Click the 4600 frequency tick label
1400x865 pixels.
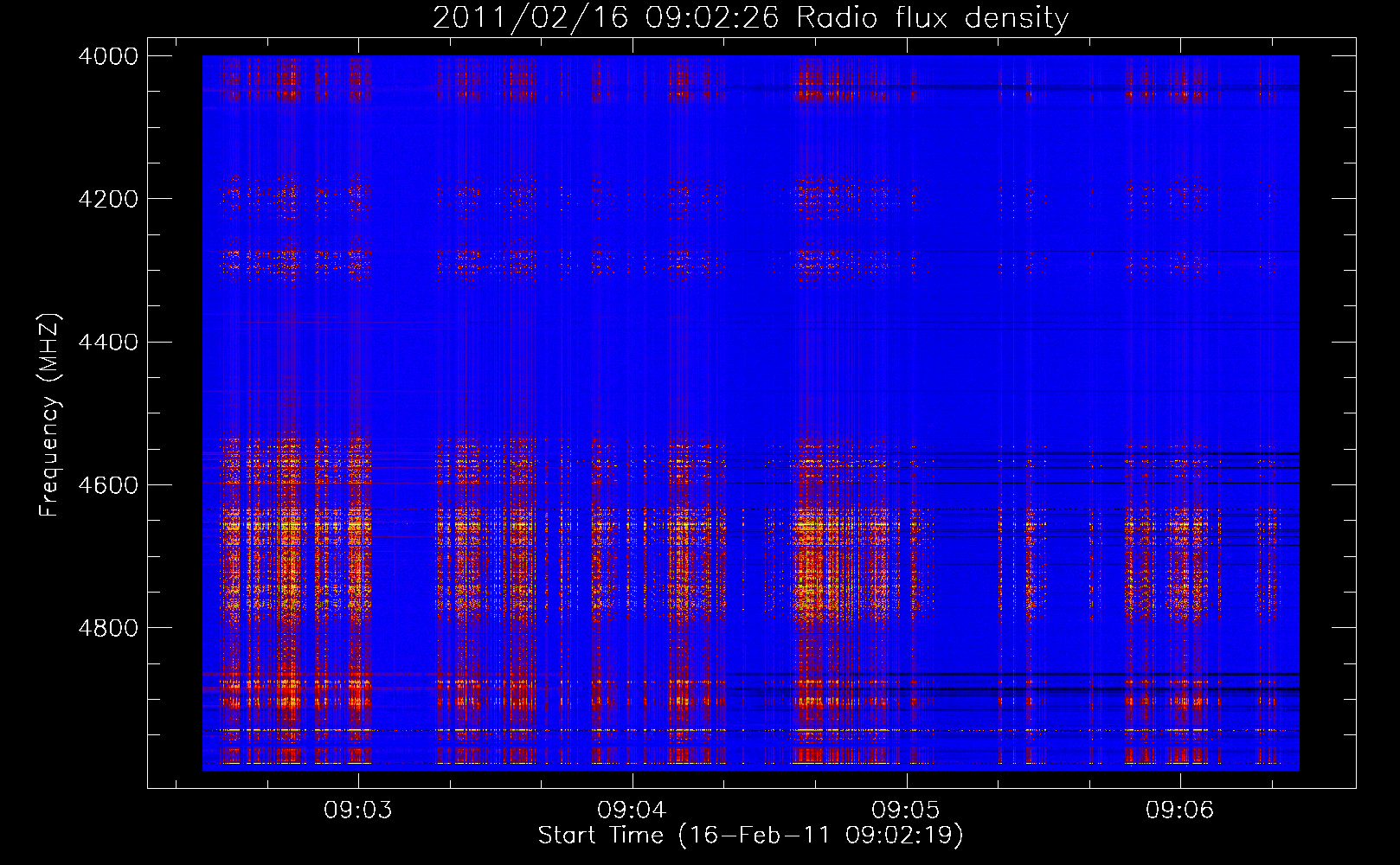[108, 485]
